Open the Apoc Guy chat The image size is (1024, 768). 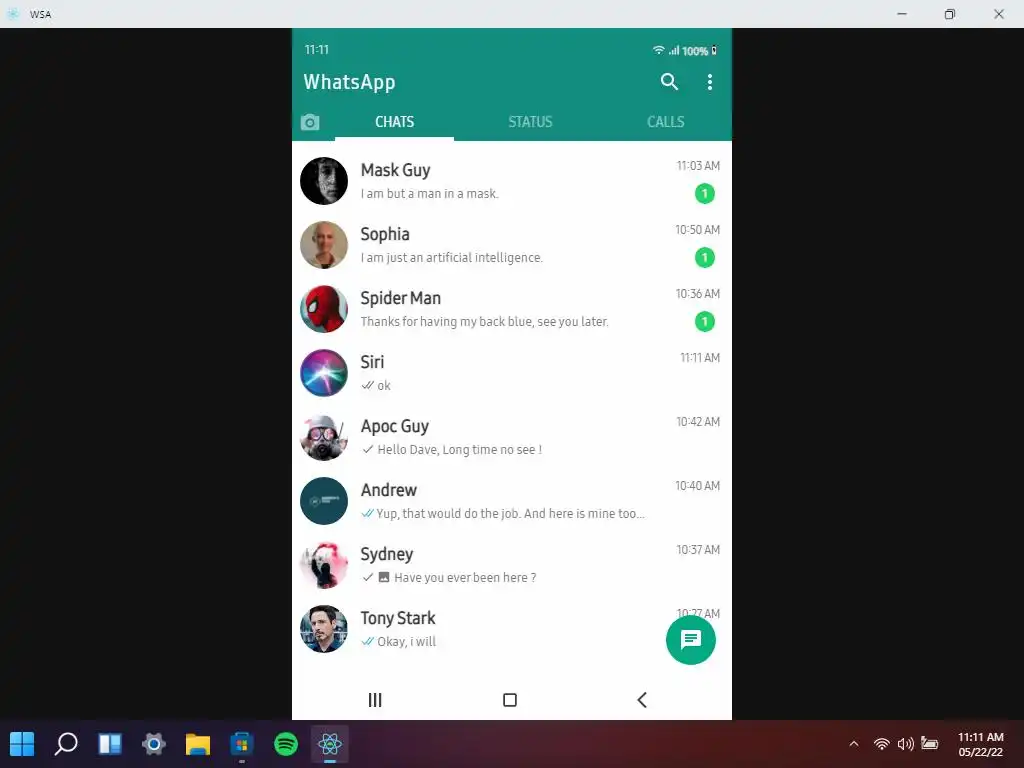coord(512,437)
